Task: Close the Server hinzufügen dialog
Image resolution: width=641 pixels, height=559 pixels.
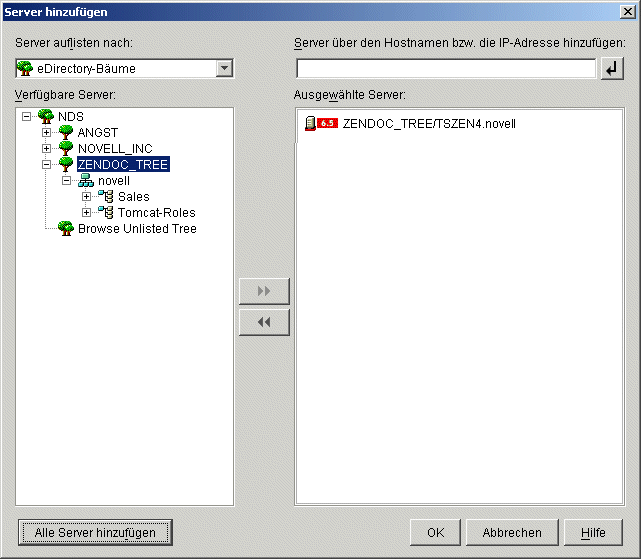Action: point(628,11)
